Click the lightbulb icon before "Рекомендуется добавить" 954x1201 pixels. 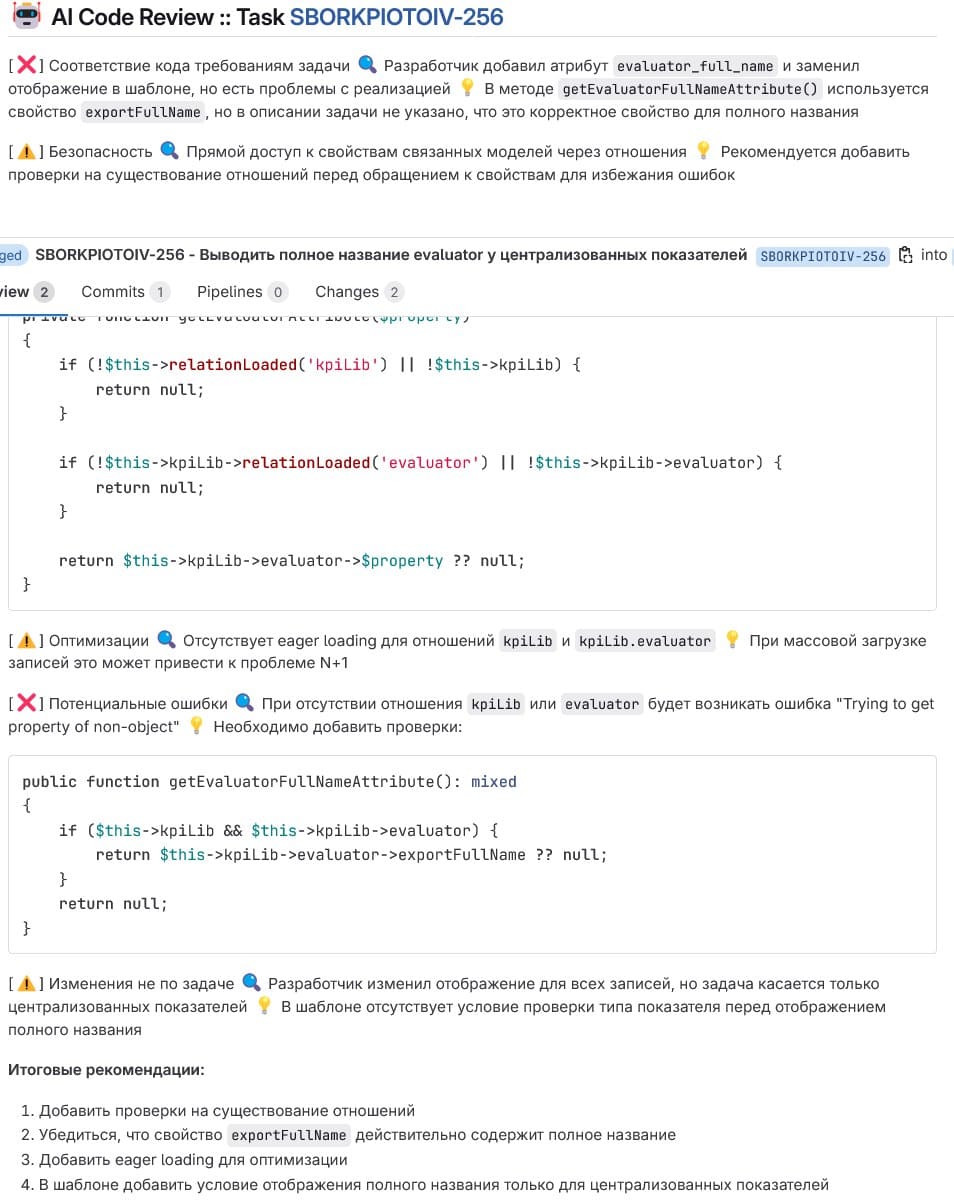click(703, 152)
